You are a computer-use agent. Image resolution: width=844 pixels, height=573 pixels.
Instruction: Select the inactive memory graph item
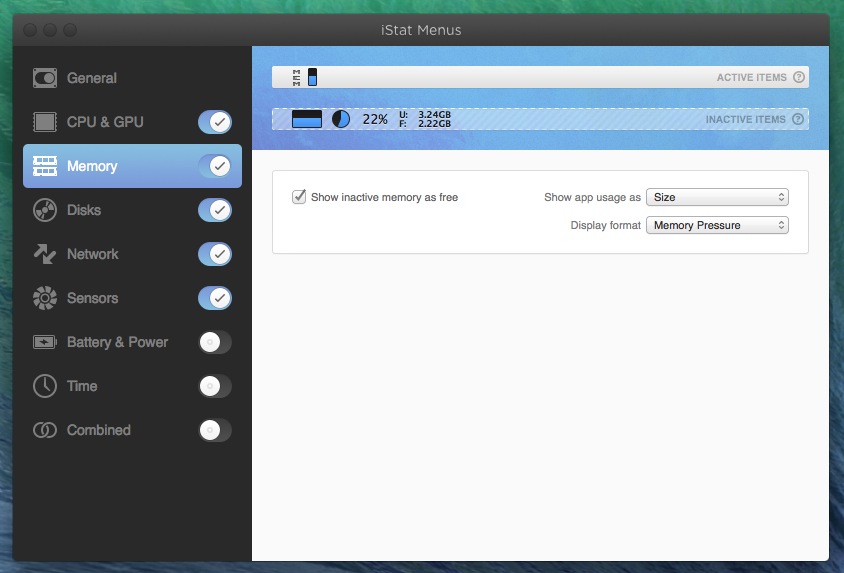click(307, 119)
